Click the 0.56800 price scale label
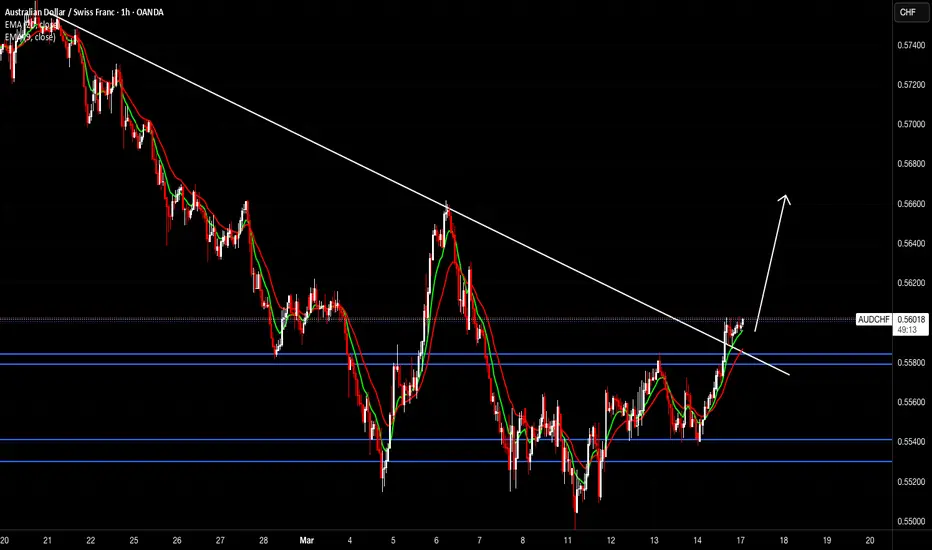This screenshot has height=550, width=932. click(x=911, y=164)
